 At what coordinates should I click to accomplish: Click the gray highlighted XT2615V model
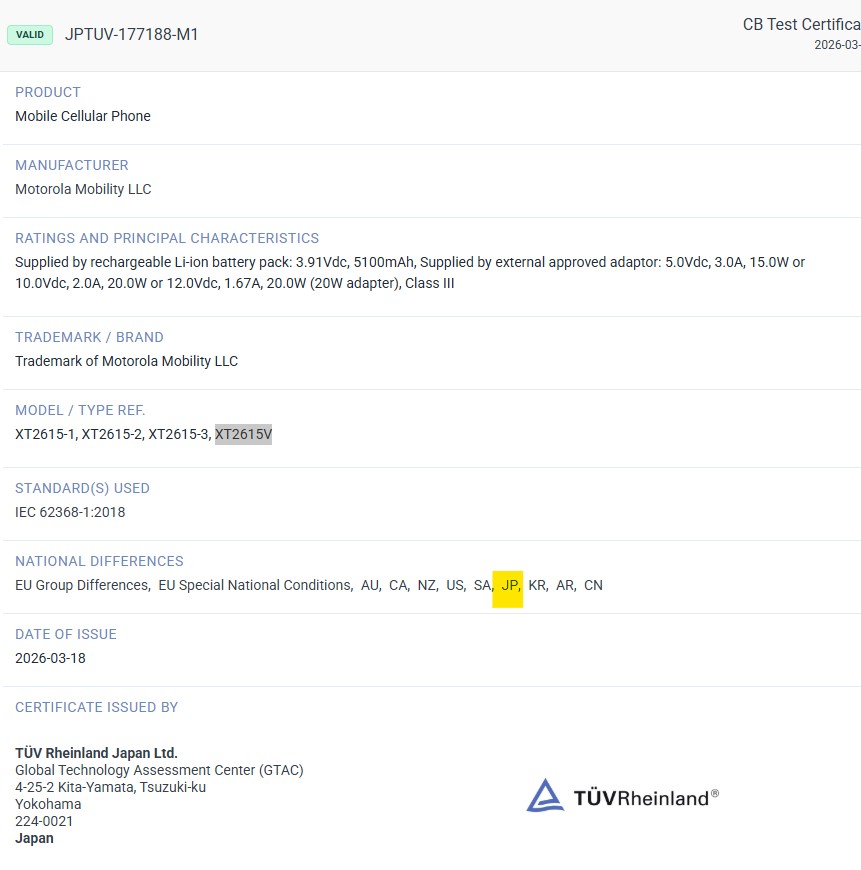[x=243, y=435]
